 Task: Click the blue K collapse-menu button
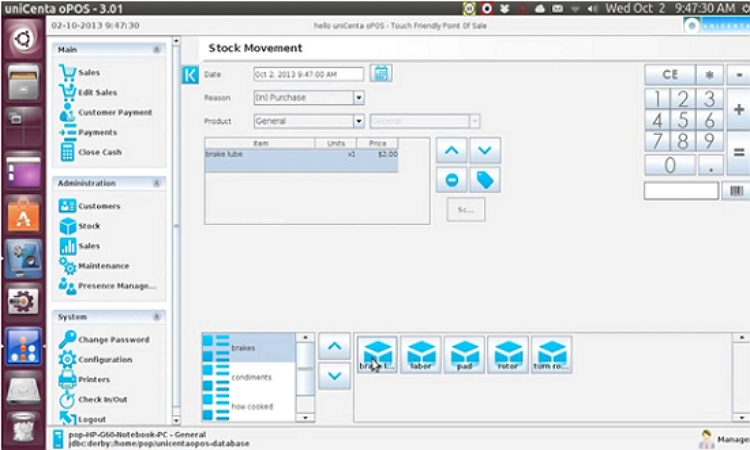tap(190, 75)
